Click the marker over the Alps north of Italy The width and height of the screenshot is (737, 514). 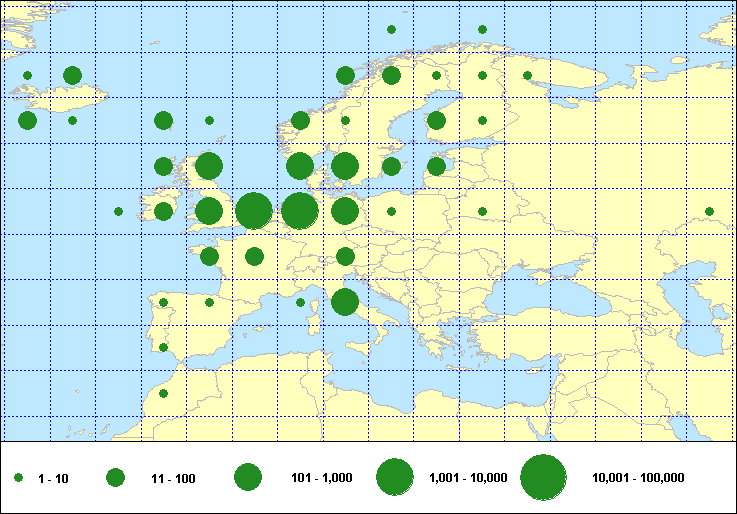345,257
